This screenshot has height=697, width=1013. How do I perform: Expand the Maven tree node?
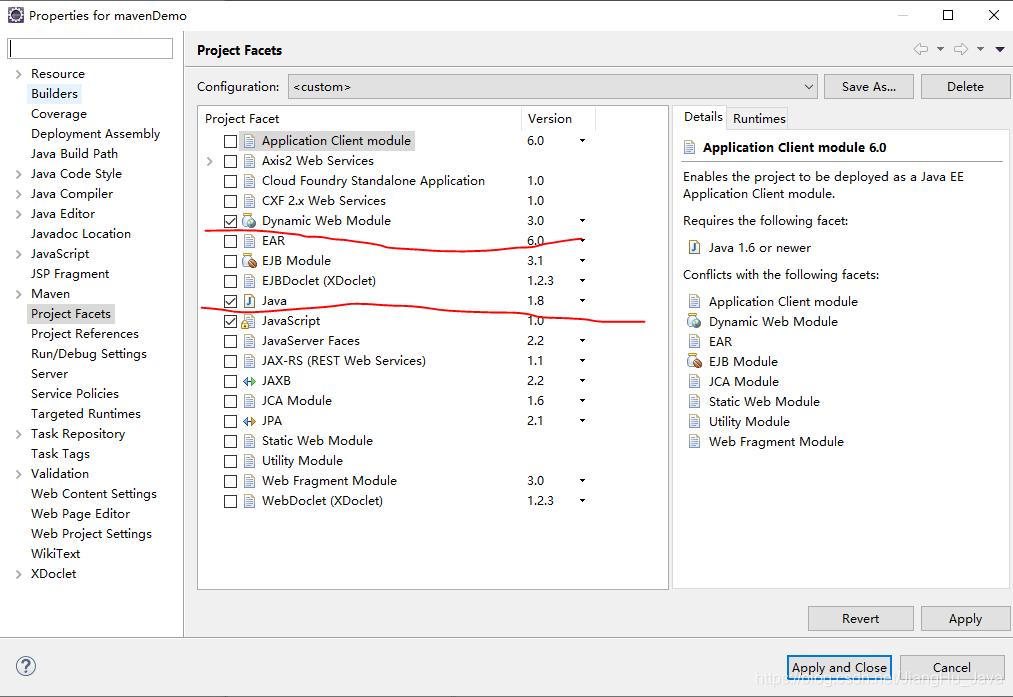point(19,295)
